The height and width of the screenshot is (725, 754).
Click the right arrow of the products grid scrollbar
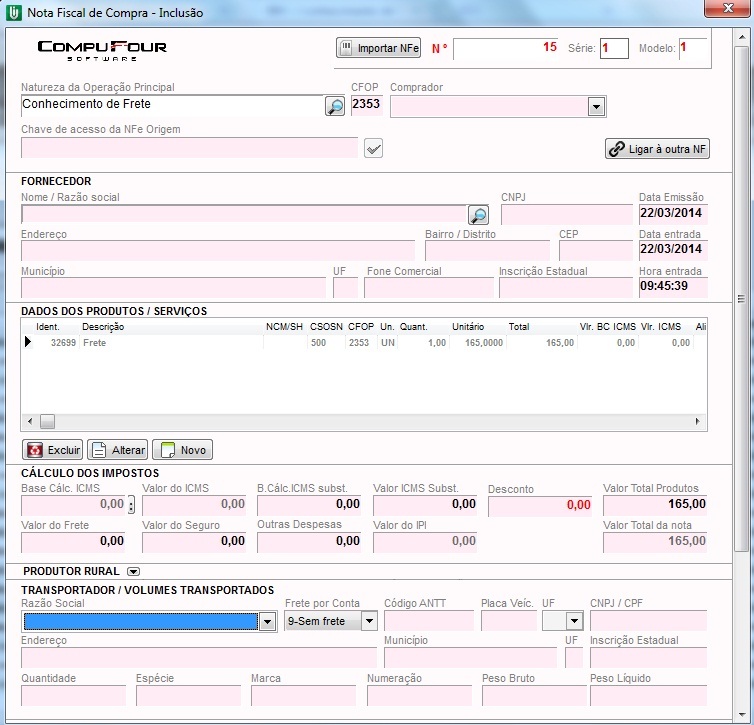coord(699,422)
